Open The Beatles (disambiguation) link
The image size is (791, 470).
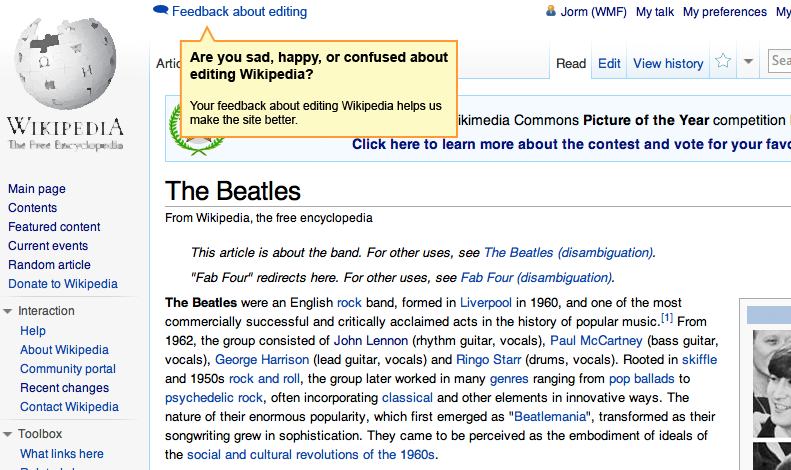tap(568, 252)
